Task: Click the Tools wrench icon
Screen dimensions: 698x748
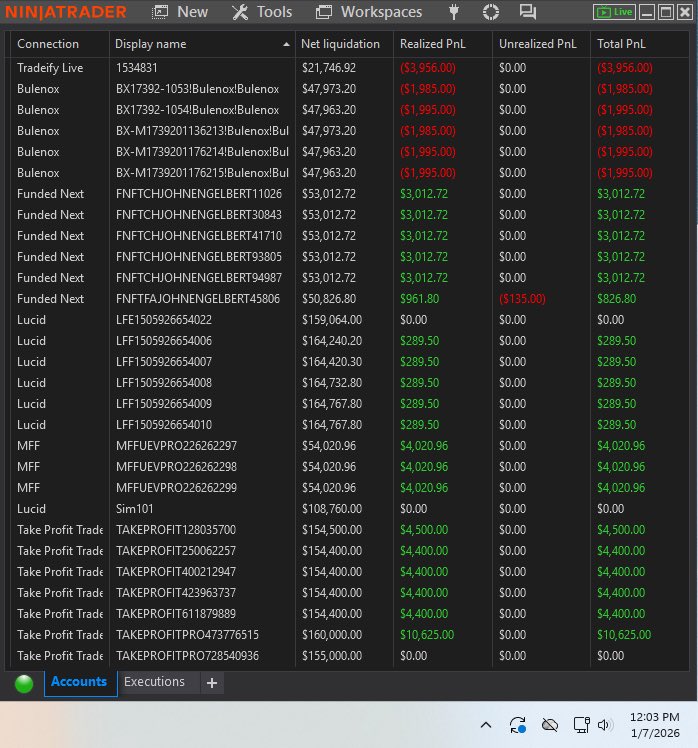Action: (240, 12)
